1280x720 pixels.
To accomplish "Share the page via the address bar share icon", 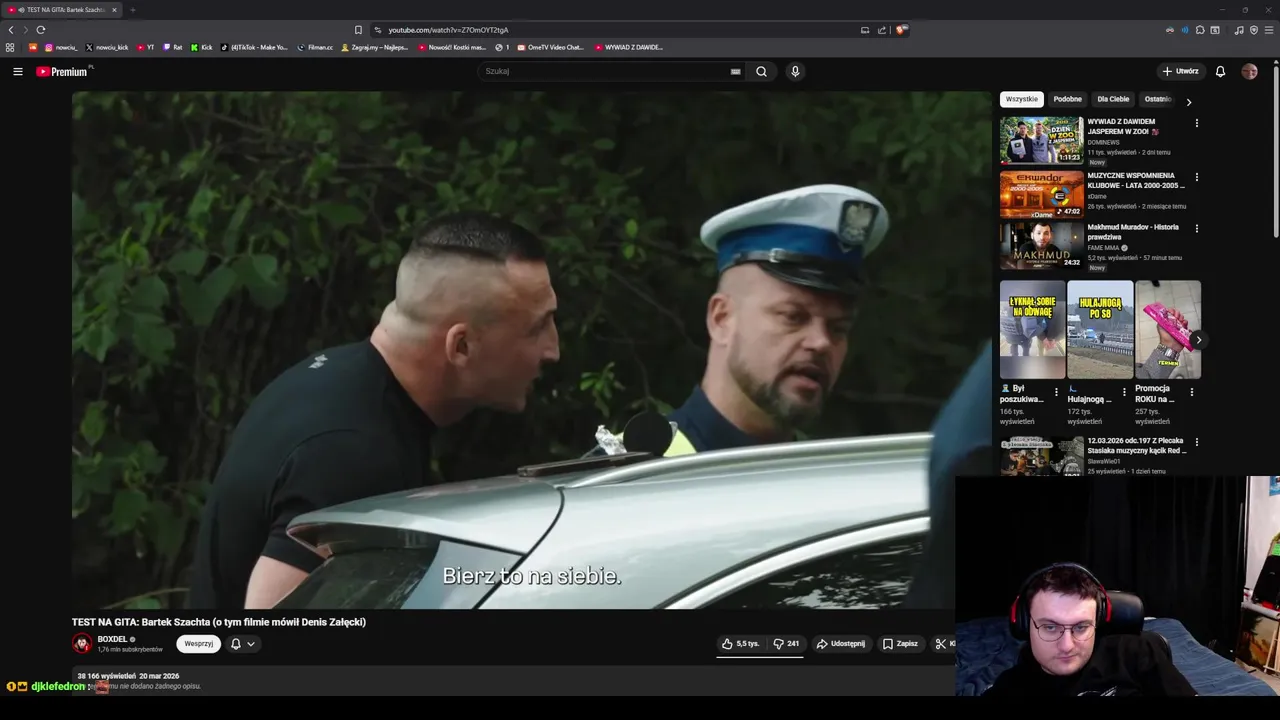I will [x=882, y=30].
